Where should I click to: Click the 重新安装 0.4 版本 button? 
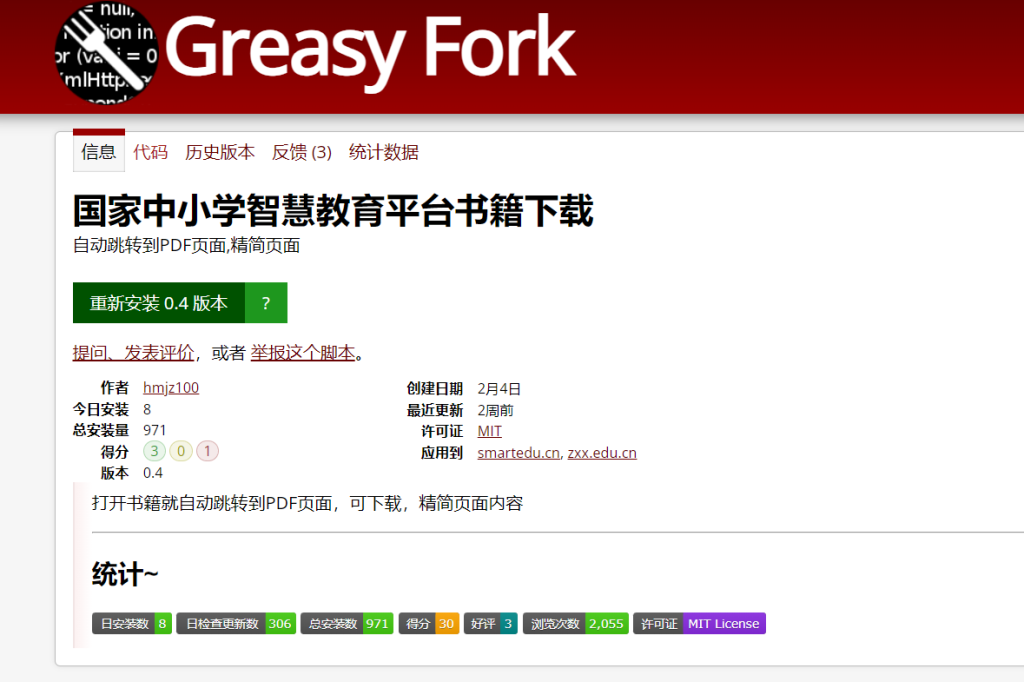tap(159, 302)
